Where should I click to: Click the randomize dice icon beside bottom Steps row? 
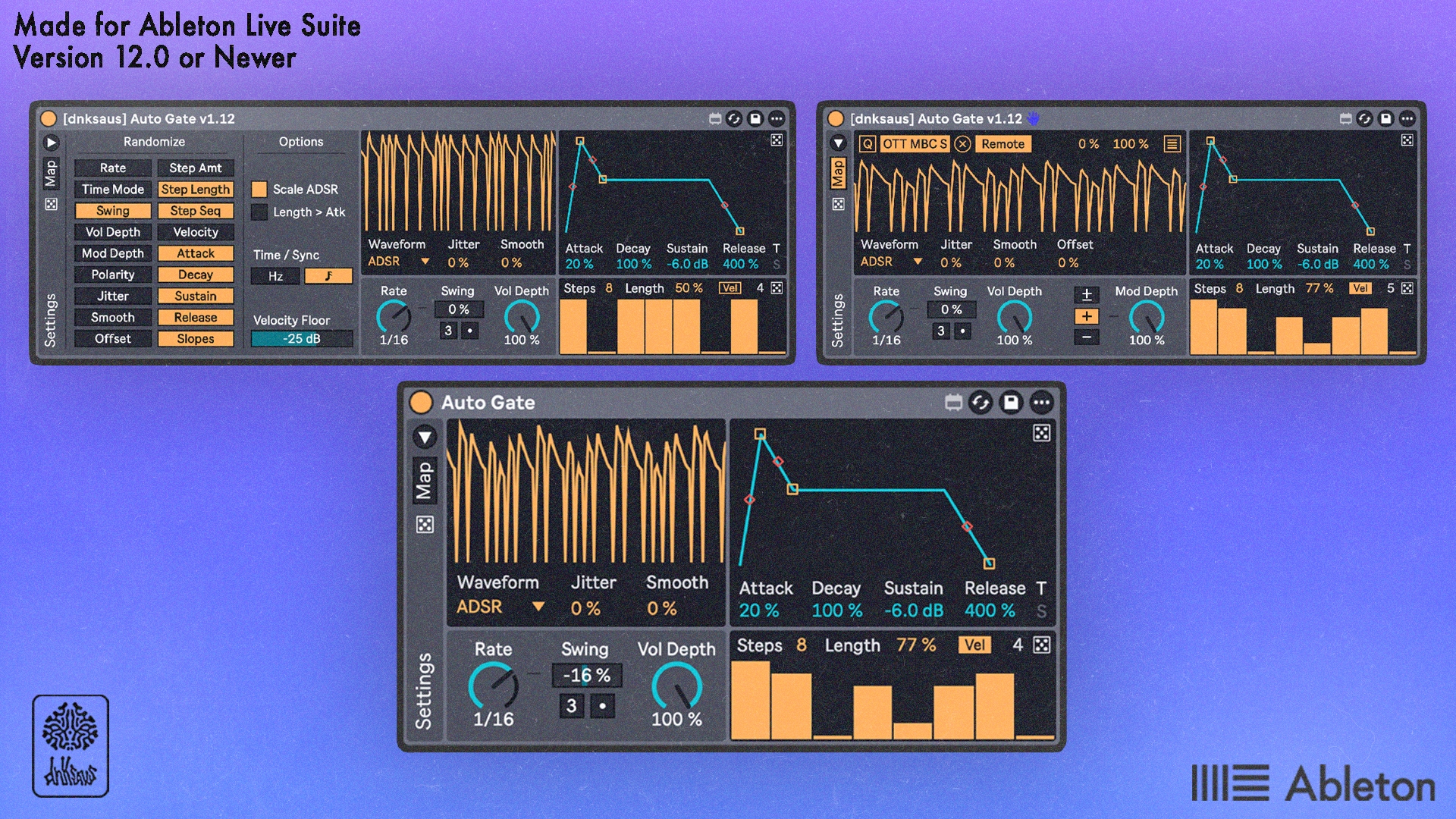coord(1042,645)
